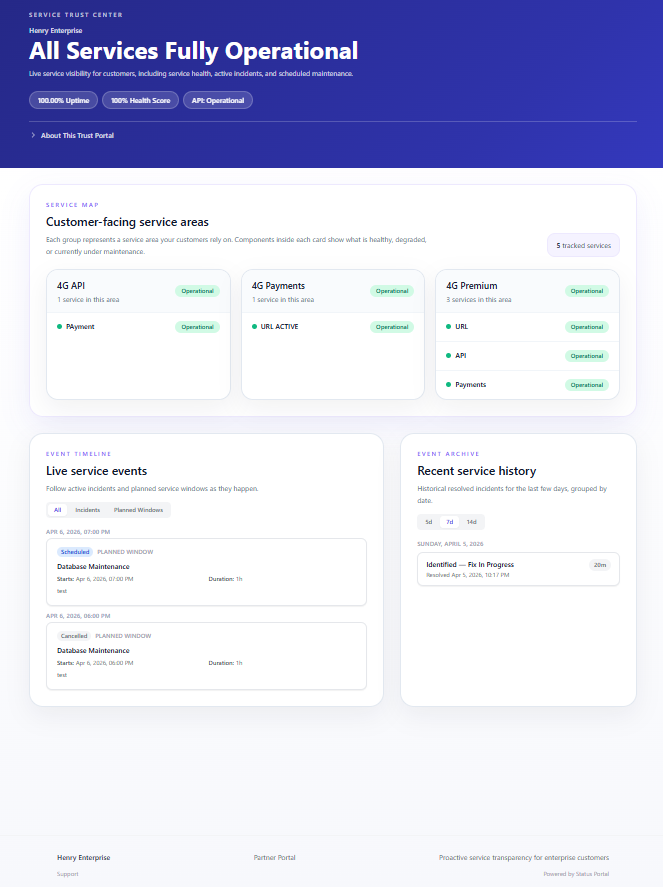Open the Identified — Fix In Progress incident

click(x=518, y=569)
